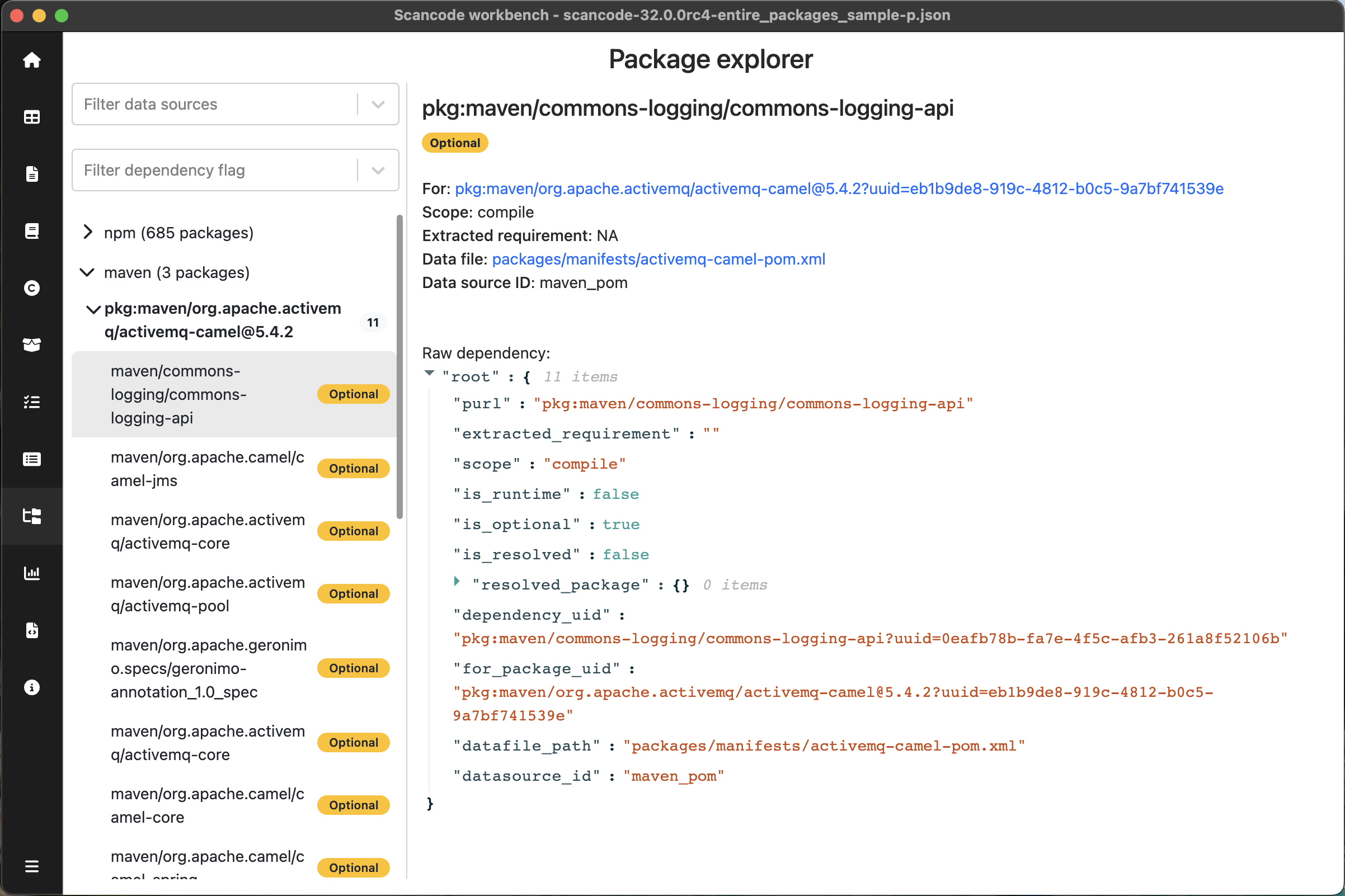Click the Scope: compile text line
The image size is (1345, 896).
tap(478, 213)
